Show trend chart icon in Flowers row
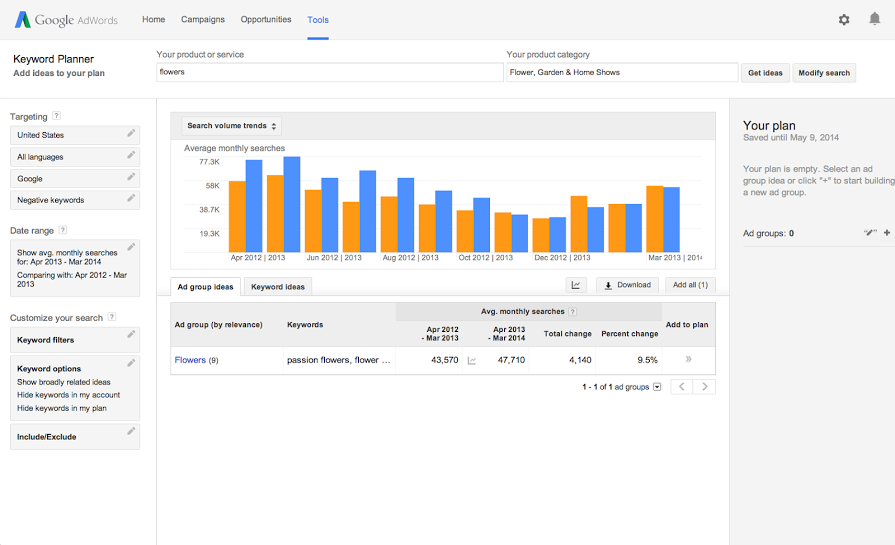The image size is (895, 545). [472, 360]
